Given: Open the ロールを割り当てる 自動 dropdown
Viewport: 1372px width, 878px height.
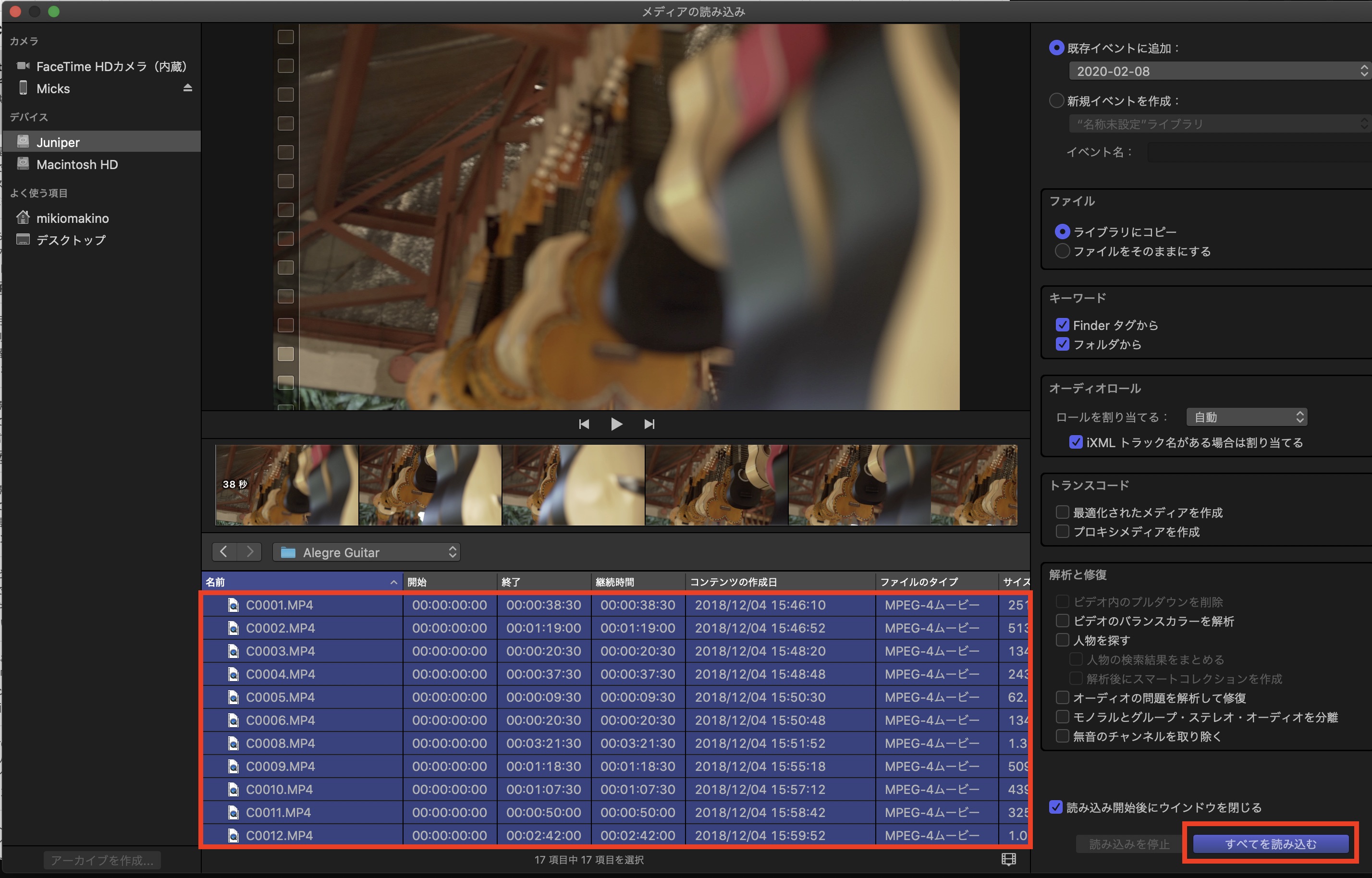Looking at the screenshot, I should click(x=1246, y=417).
